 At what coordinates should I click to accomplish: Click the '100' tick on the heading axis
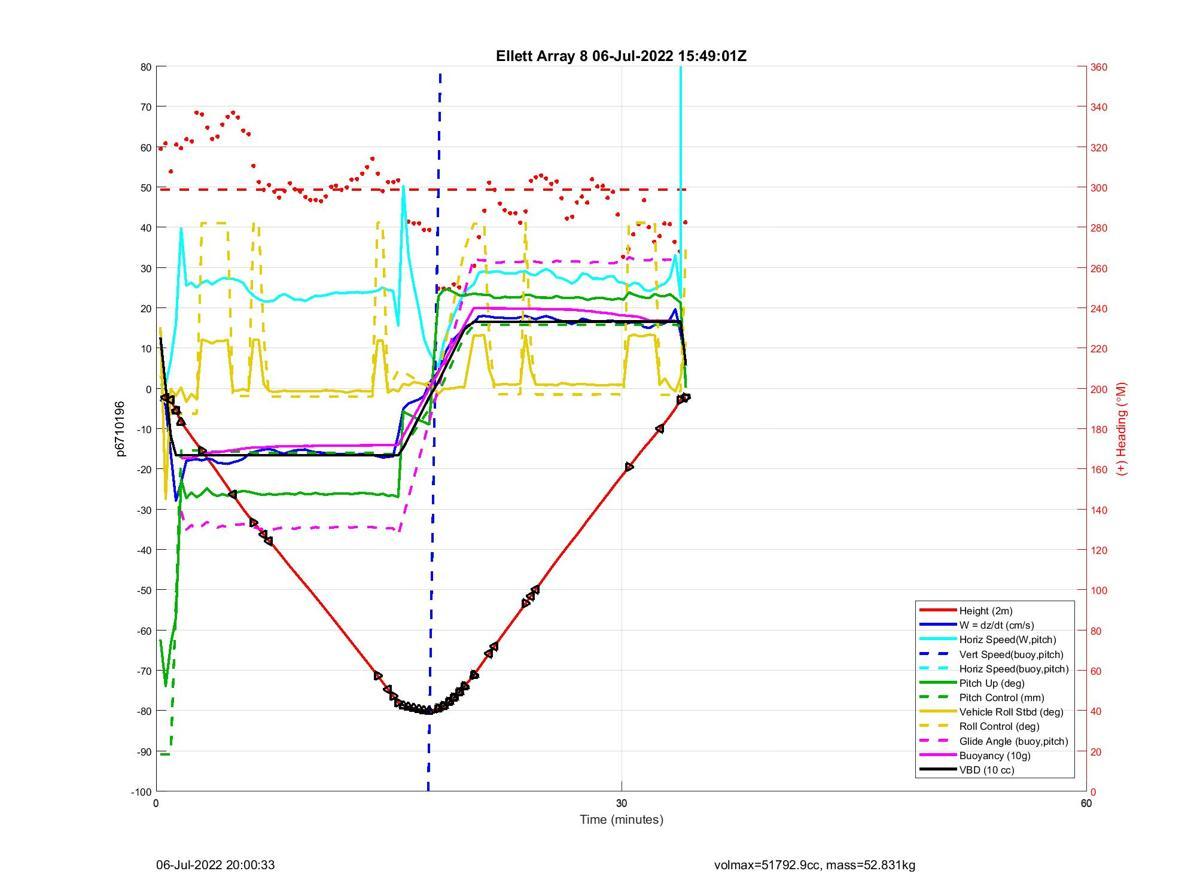(1099, 590)
